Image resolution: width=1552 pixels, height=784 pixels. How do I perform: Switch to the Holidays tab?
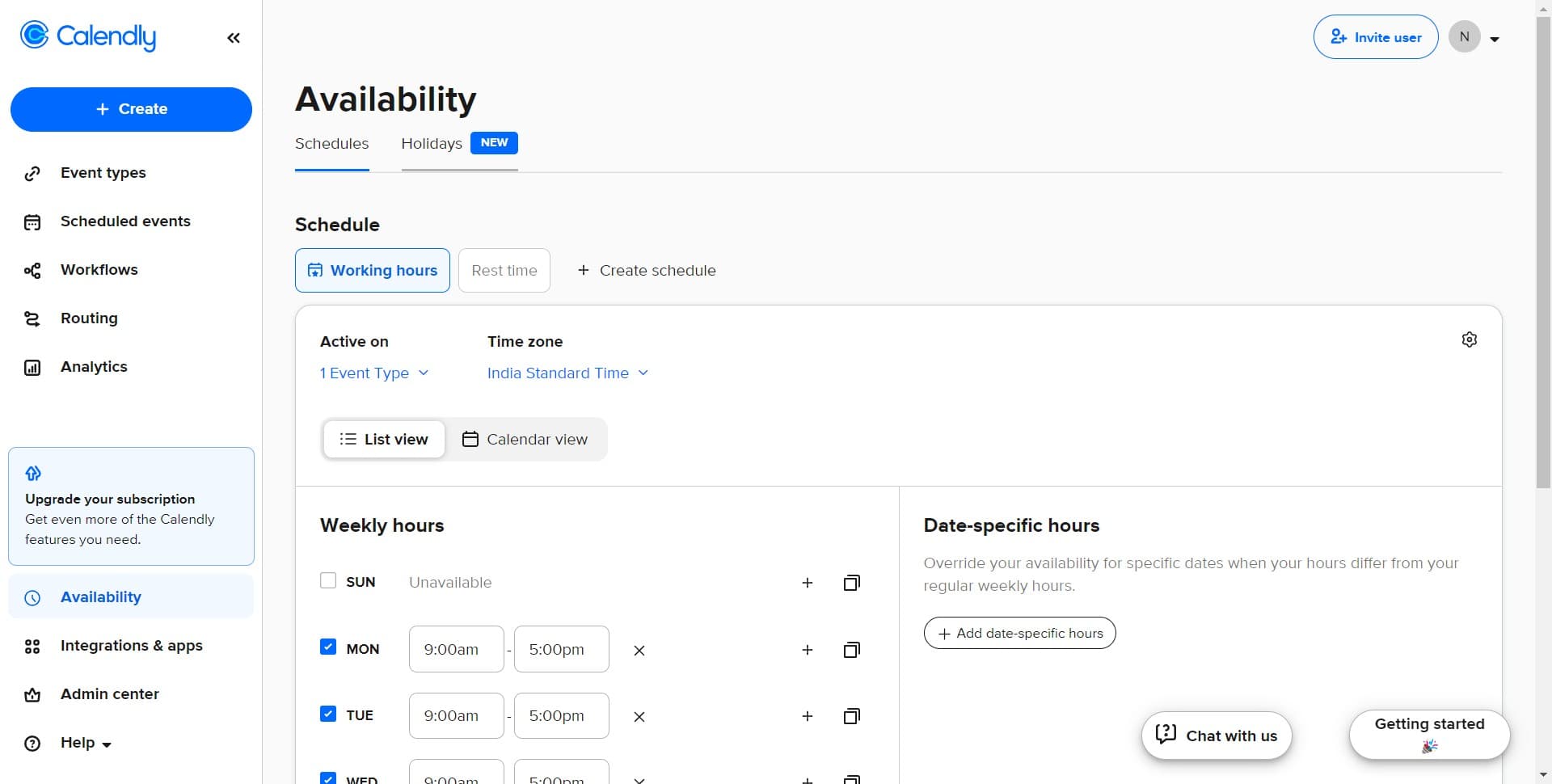[x=432, y=144]
